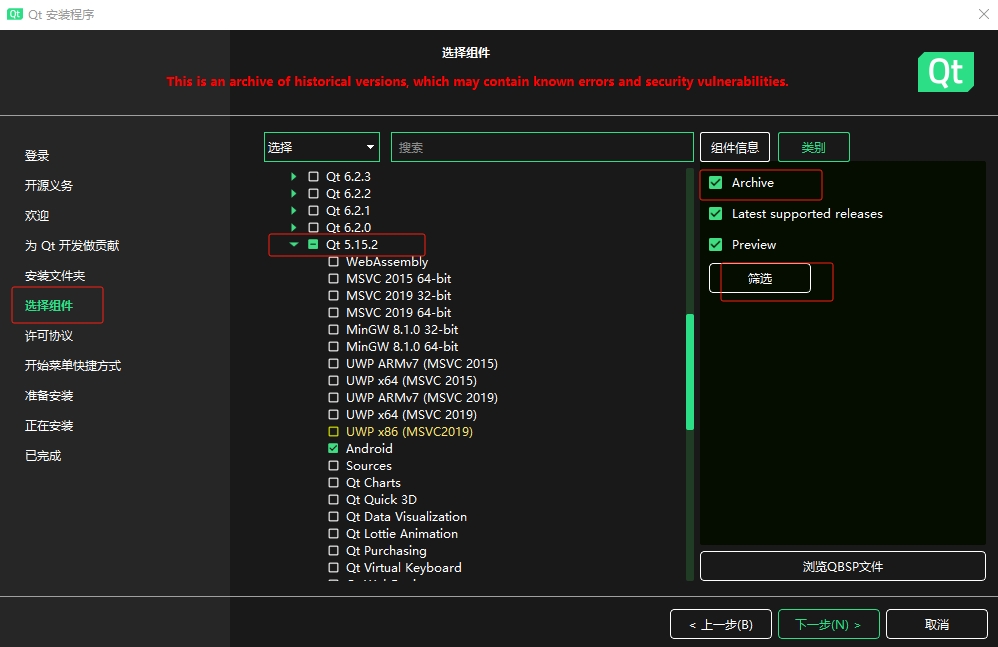Click the Qt installer title bar icon

point(15,14)
